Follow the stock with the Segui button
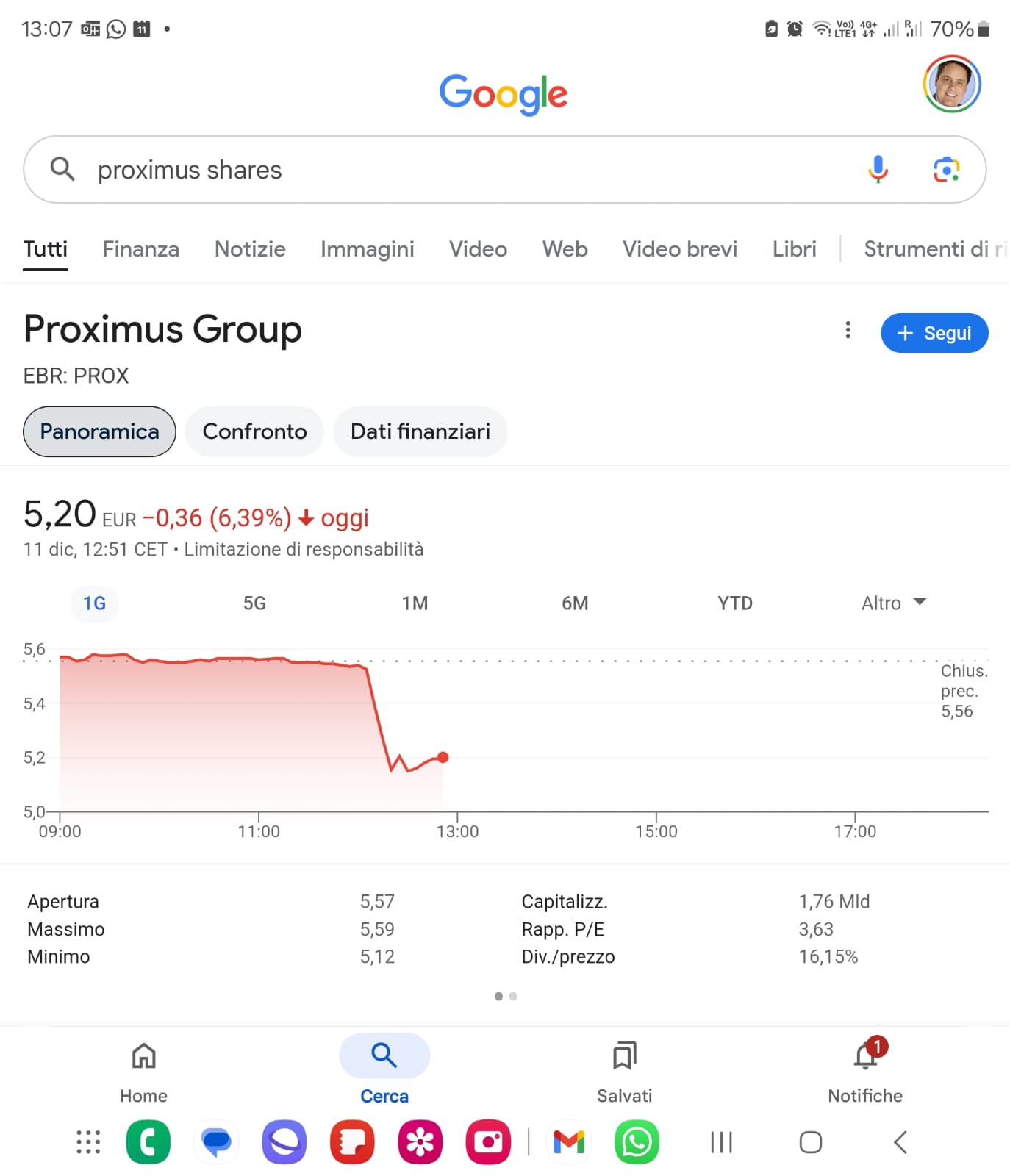Viewport: 1010px width, 1176px height. pyautogui.click(x=934, y=333)
